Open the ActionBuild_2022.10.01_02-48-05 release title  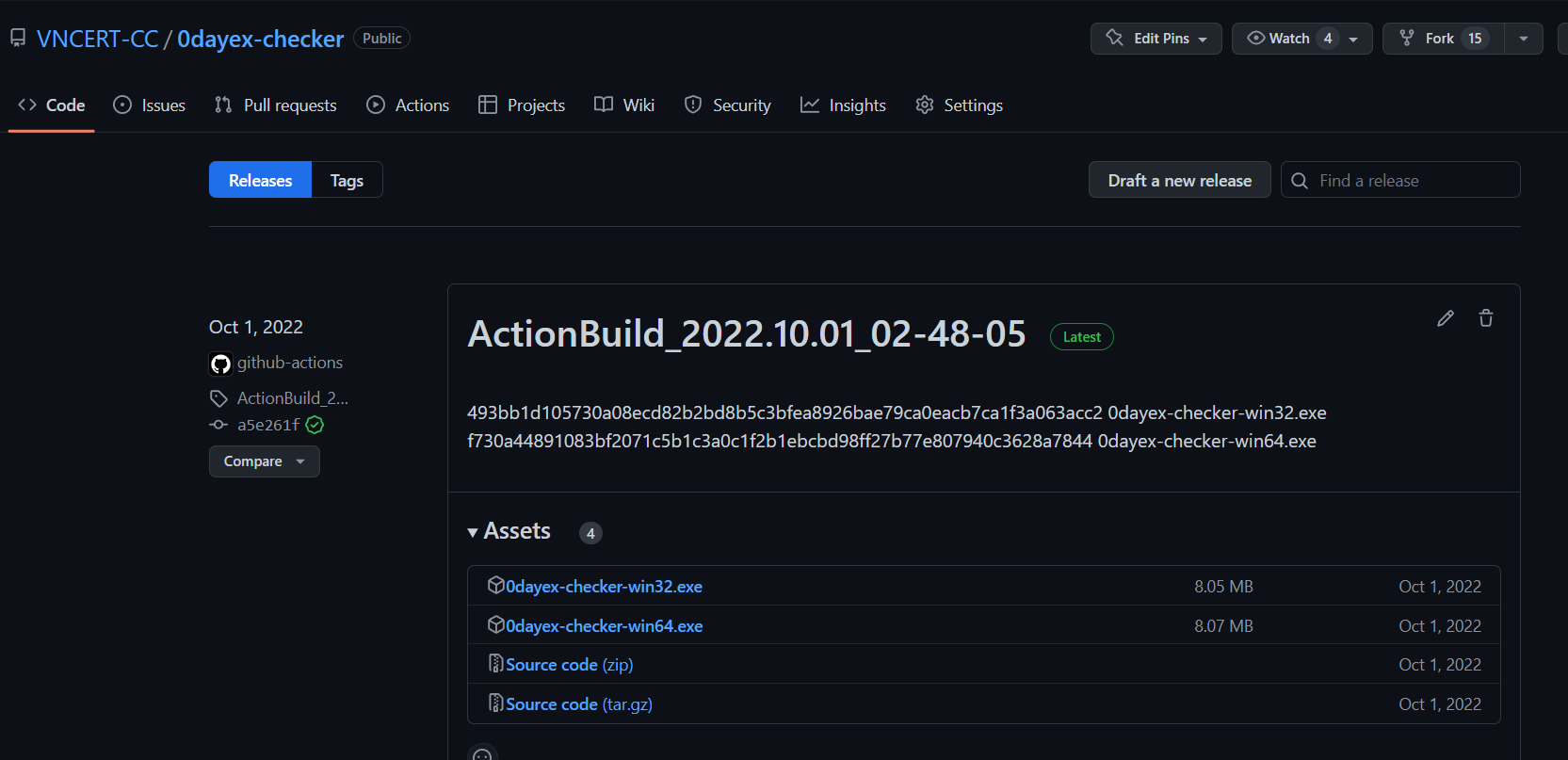pos(747,334)
